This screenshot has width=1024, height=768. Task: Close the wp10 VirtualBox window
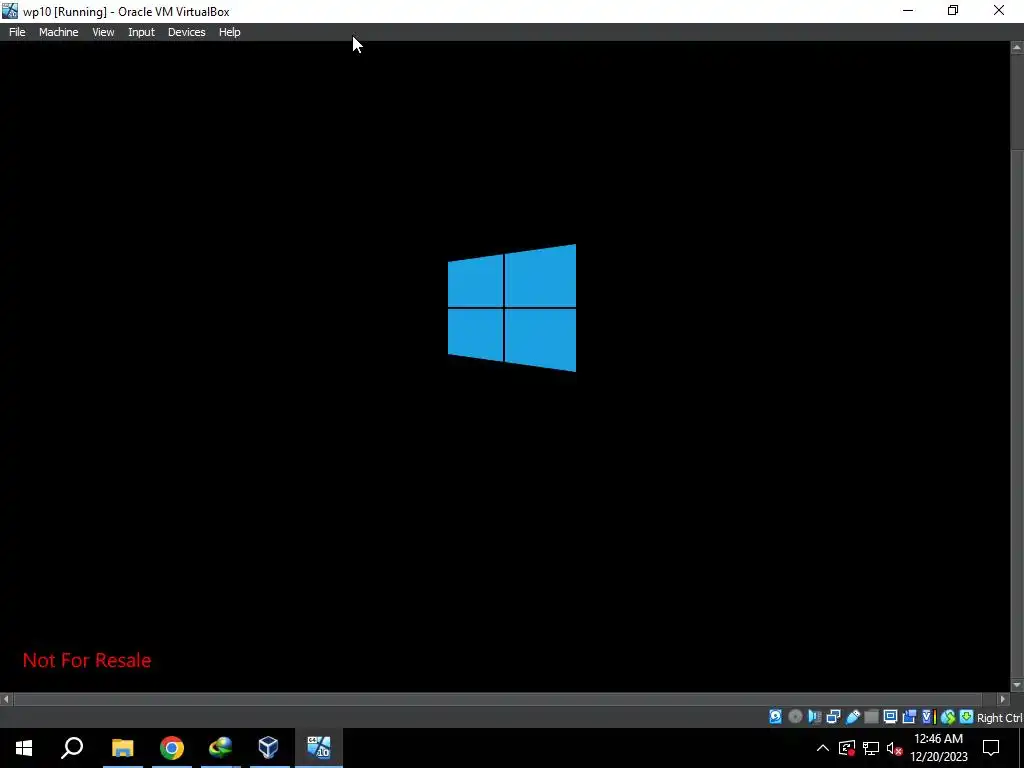(999, 10)
